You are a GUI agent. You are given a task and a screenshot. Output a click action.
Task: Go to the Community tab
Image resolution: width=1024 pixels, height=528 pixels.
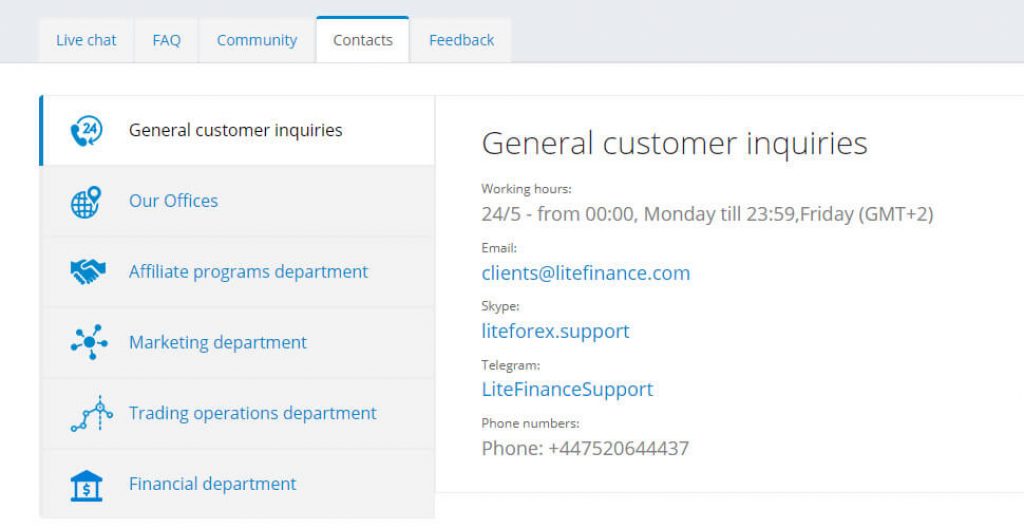[x=257, y=40]
